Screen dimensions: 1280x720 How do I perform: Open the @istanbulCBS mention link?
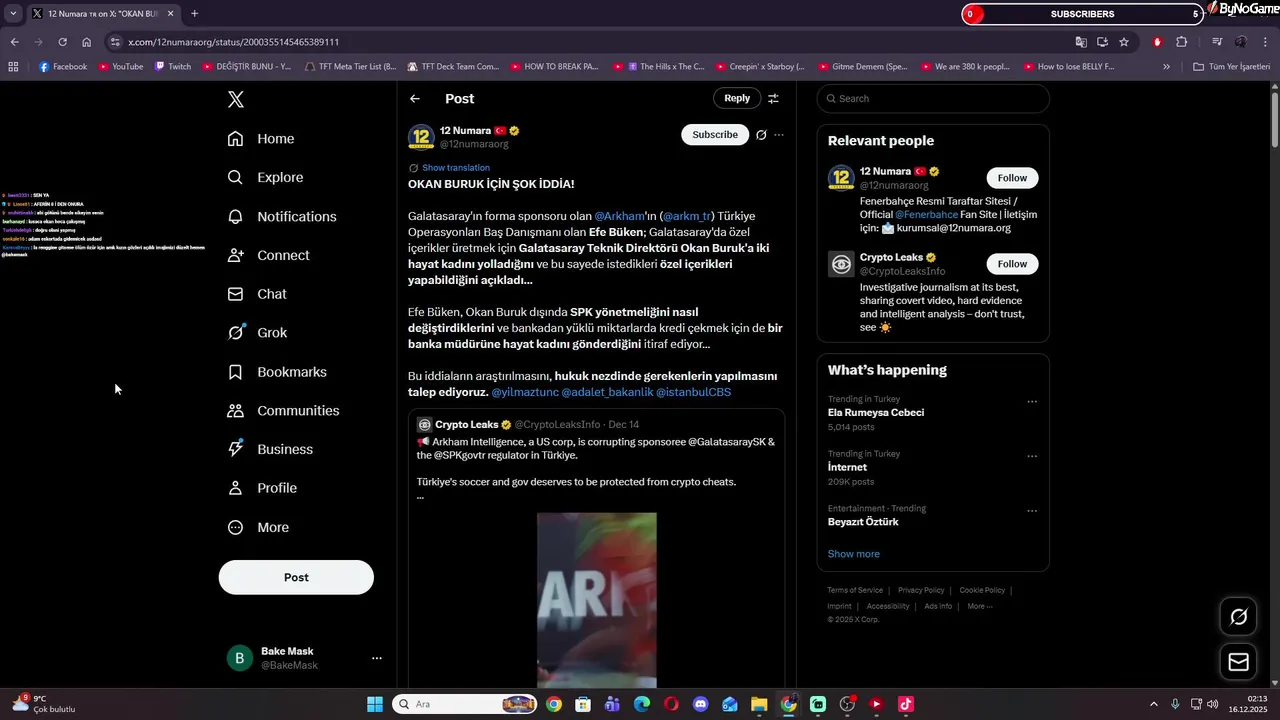point(693,392)
